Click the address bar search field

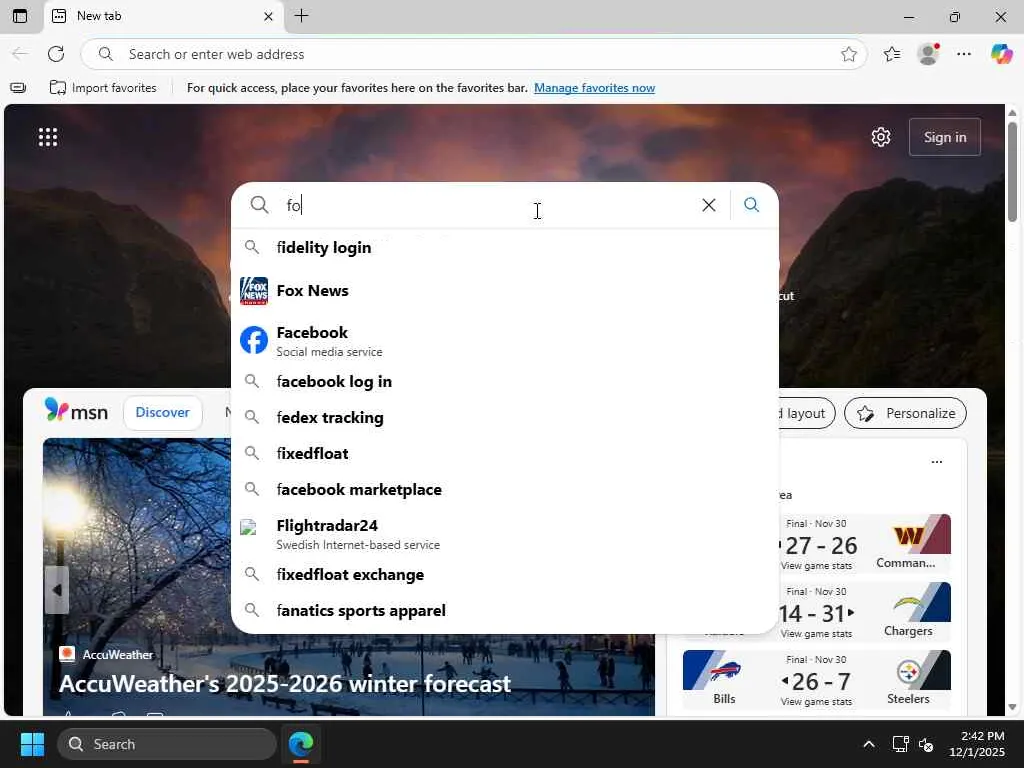(473, 54)
